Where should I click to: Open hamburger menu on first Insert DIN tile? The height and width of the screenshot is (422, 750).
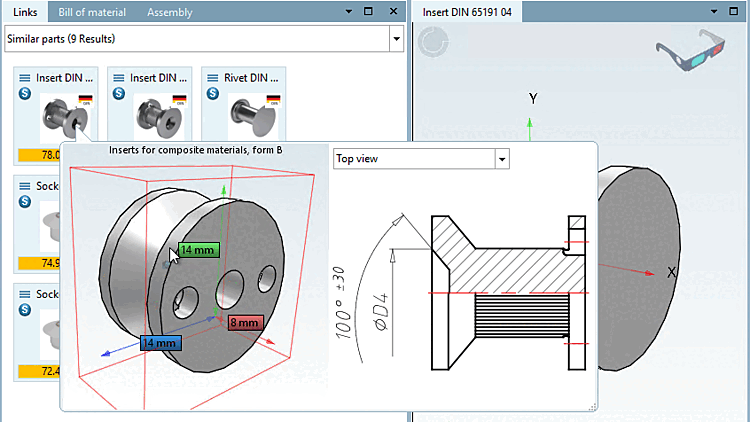[25, 78]
